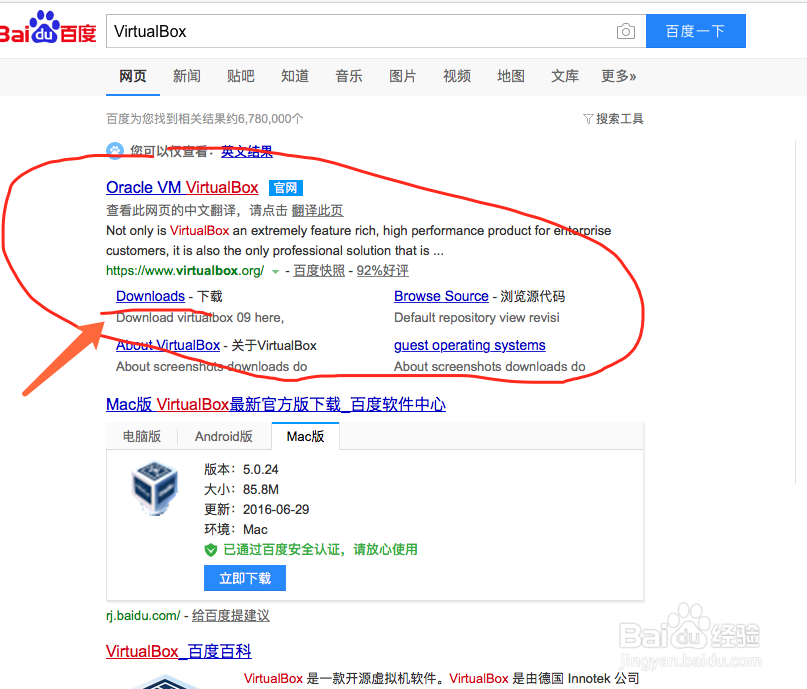Open the About VirtualBox sublink
Image resolution: width=807 pixels, height=689 pixels.
[168, 345]
